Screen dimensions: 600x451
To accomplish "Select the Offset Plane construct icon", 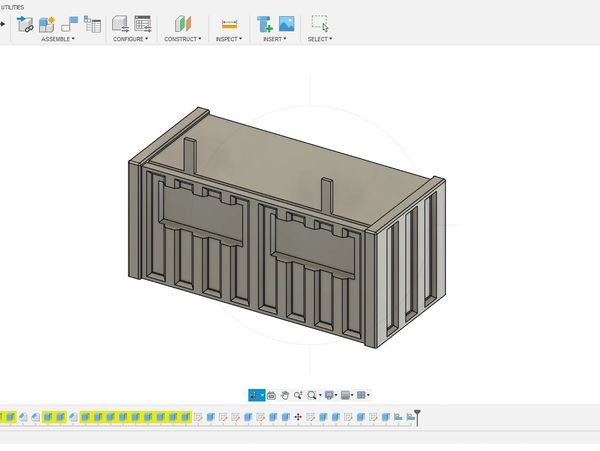I will coord(181,23).
